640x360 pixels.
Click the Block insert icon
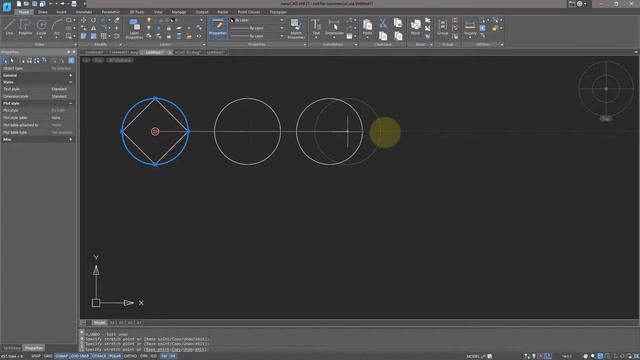tap(416, 27)
